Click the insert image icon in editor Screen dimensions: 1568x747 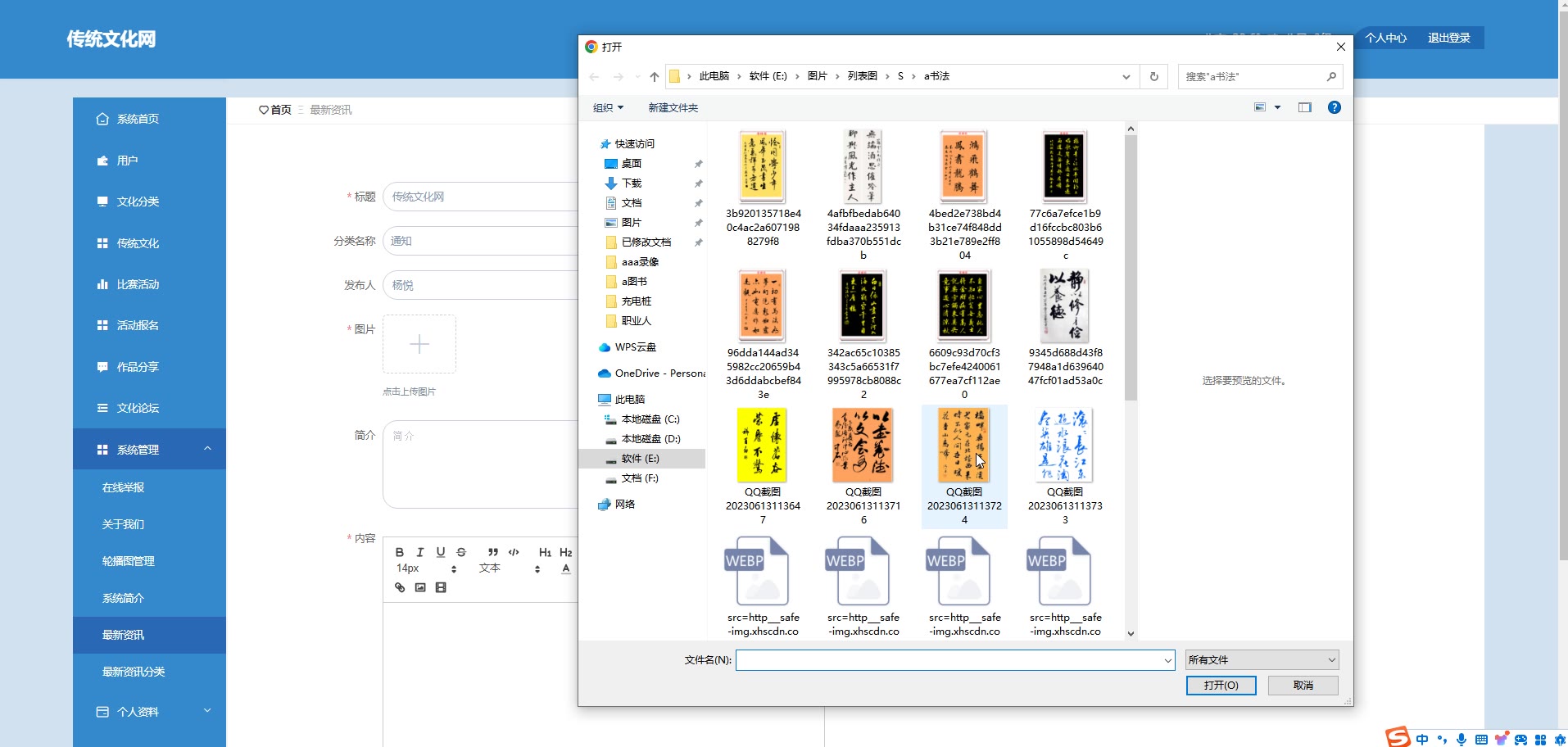coord(420,587)
